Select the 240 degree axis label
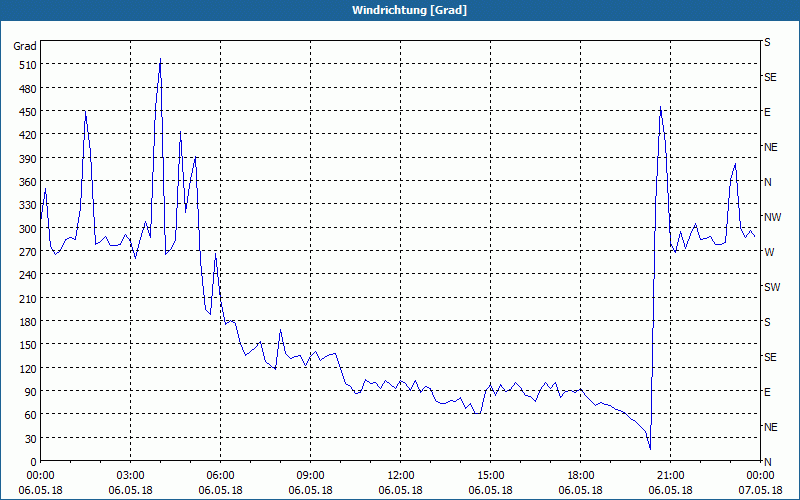800x500 pixels. (28, 275)
